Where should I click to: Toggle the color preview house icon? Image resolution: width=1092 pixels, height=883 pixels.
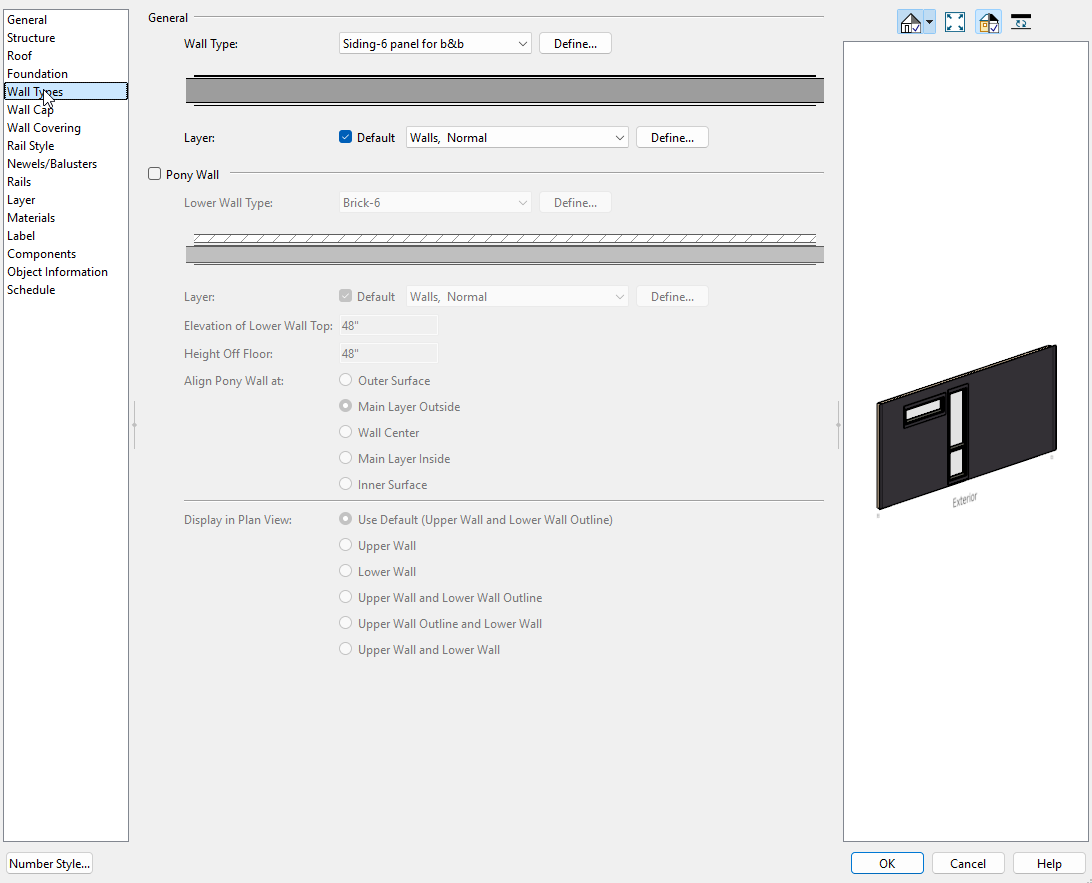coord(988,23)
